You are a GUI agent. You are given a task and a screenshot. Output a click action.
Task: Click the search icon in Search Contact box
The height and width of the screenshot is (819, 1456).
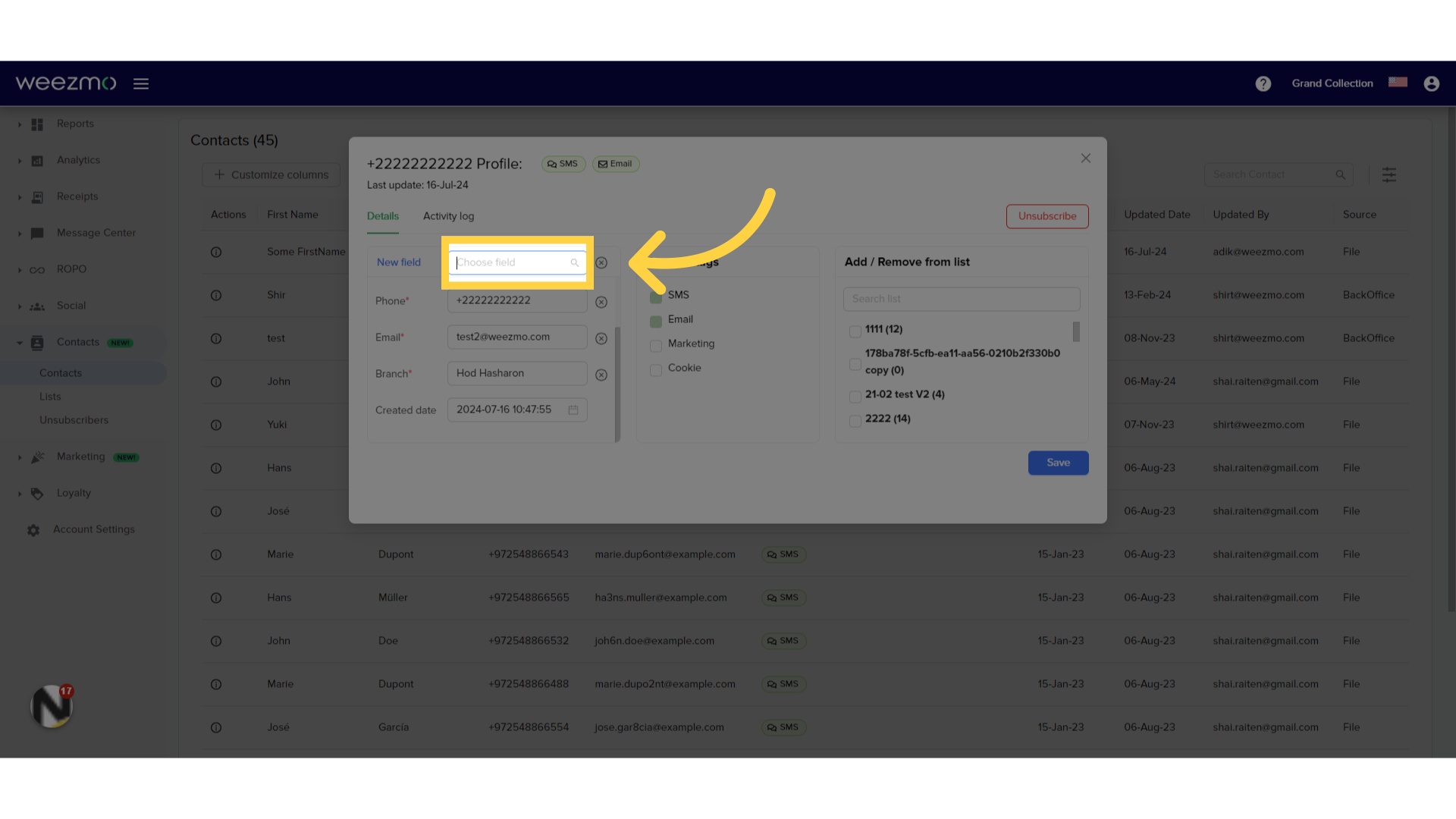1340,174
